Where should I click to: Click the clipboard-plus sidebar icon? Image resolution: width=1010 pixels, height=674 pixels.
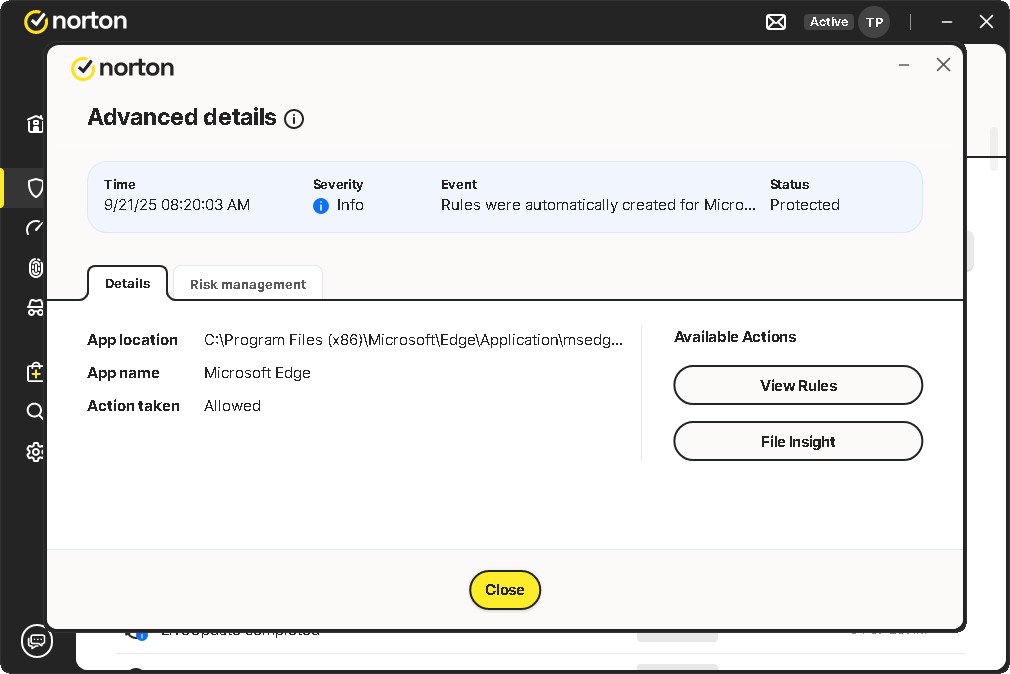coord(35,372)
